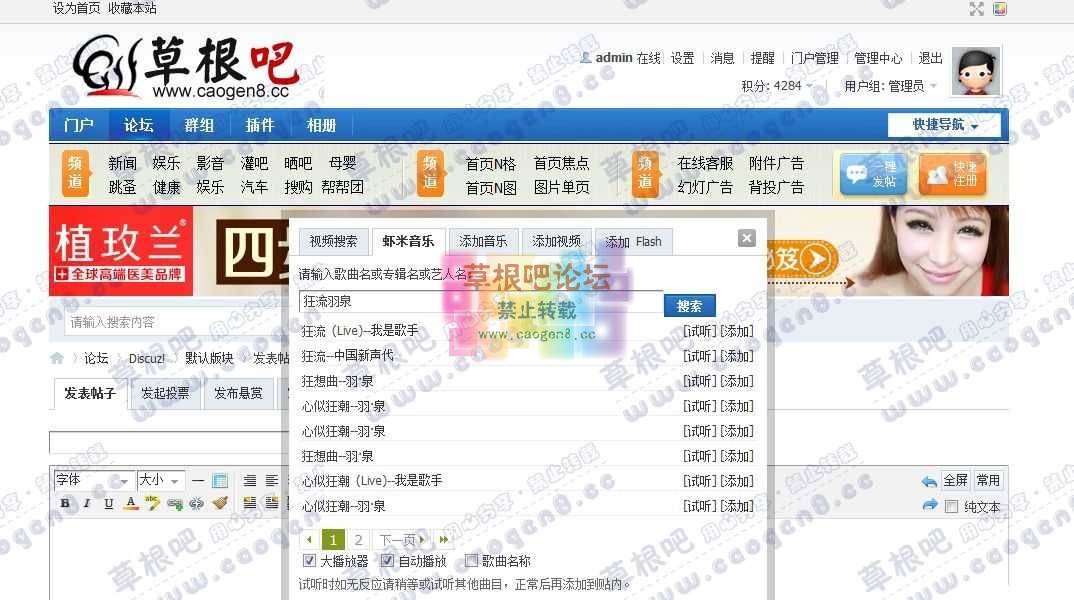Screen dimensions: 1074x600
Task: Uncheck the 大播放器 checkbox
Action: [309, 561]
